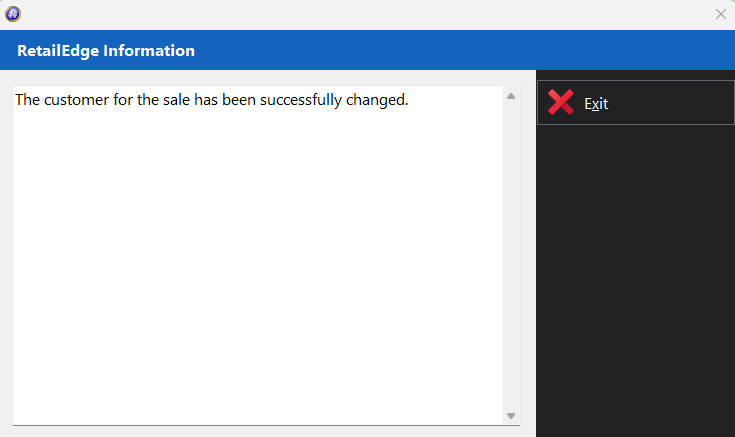Image resolution: width=735 pixels, height=437 pixels.
Task: Click the word "changed." ending the message
Action: [377, 100]
